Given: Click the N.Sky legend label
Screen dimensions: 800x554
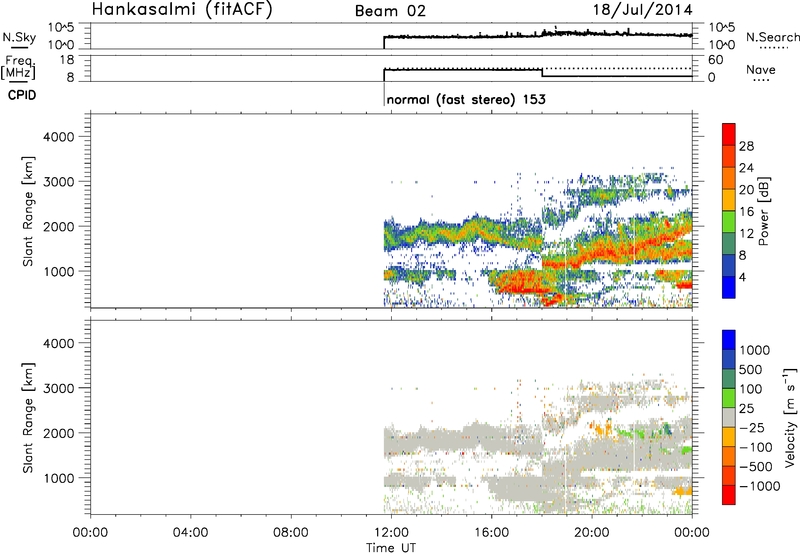Looking at the screenshot, I should pyautogui.click(x=19, y=37).
